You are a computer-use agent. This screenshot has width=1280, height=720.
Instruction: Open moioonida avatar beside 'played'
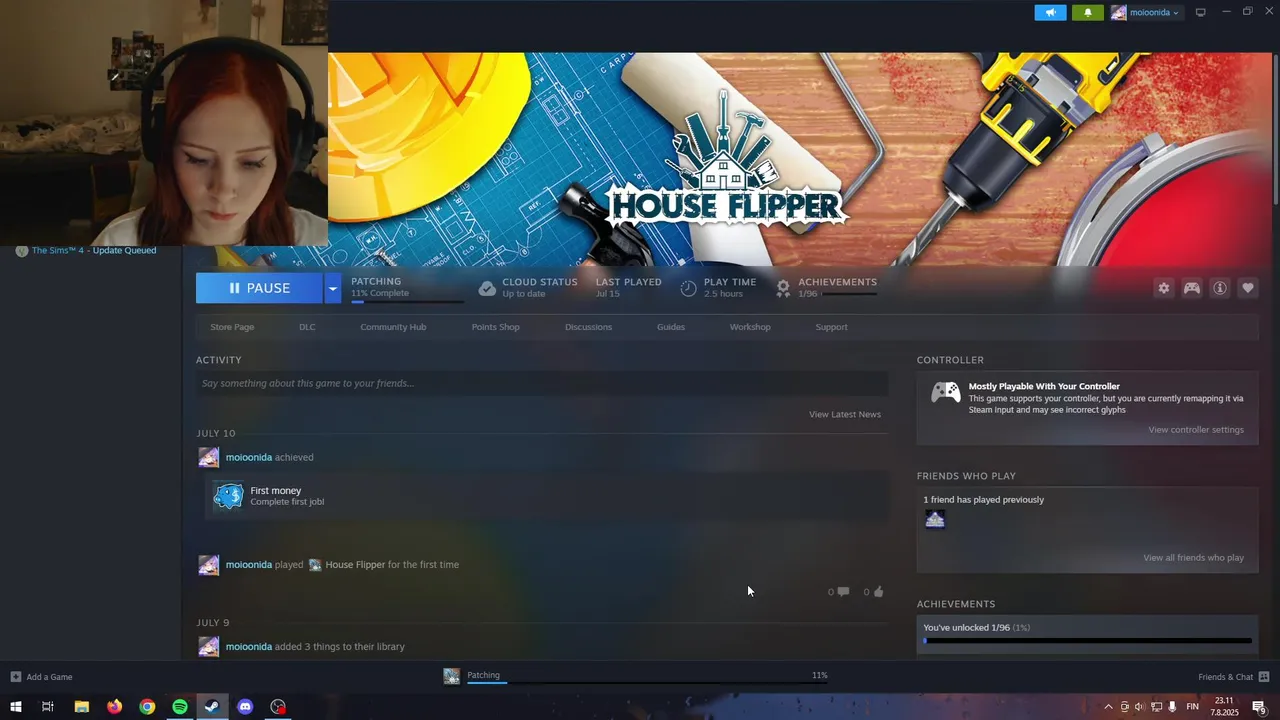(208, 565)
